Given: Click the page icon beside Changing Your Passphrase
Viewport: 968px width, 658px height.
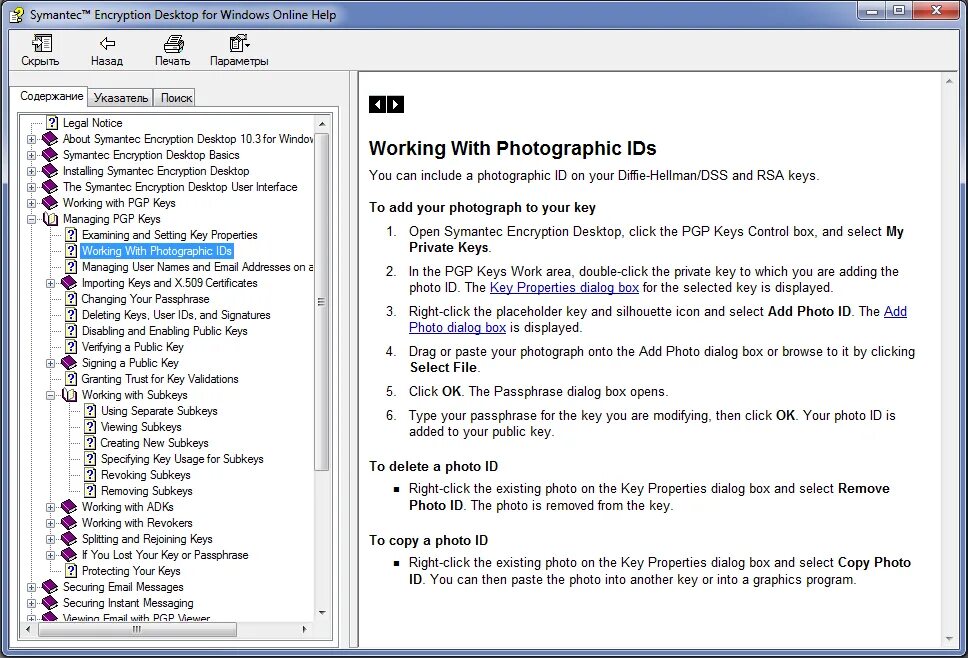Looking at the screenshot, I should click(72, 299).
